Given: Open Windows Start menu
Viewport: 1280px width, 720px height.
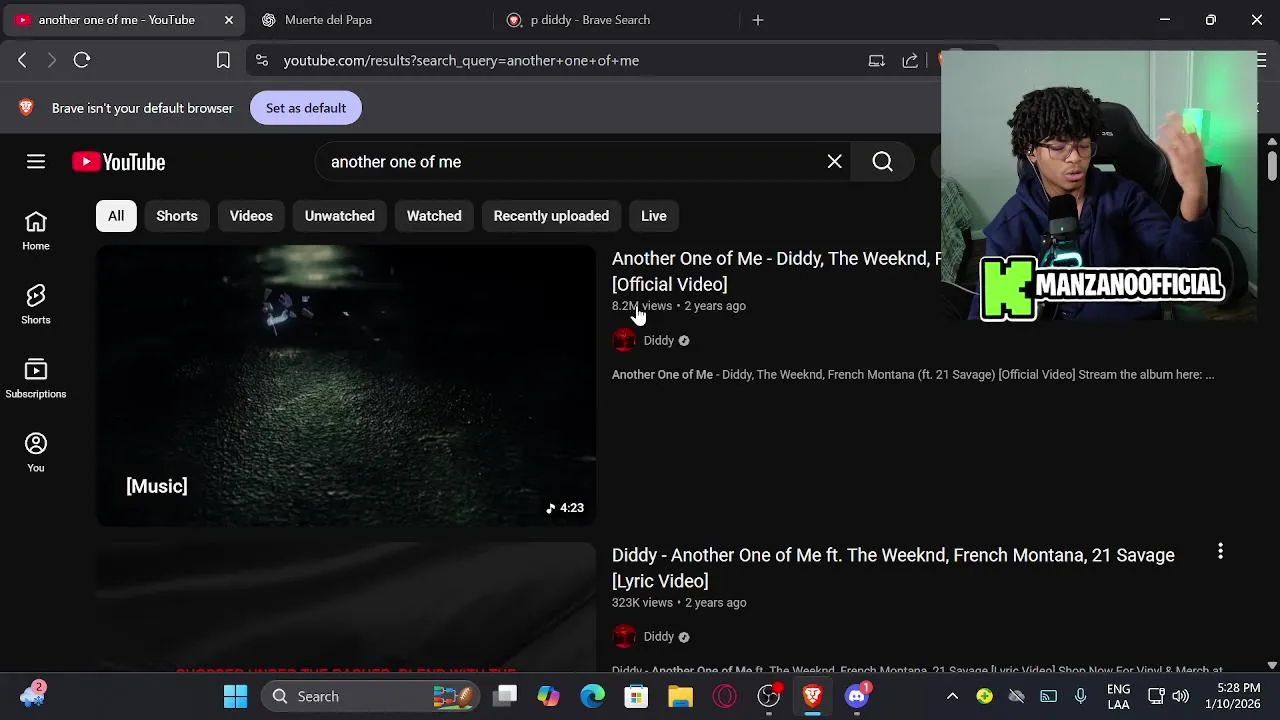Looking at the screenshot, I should point(235,696).
